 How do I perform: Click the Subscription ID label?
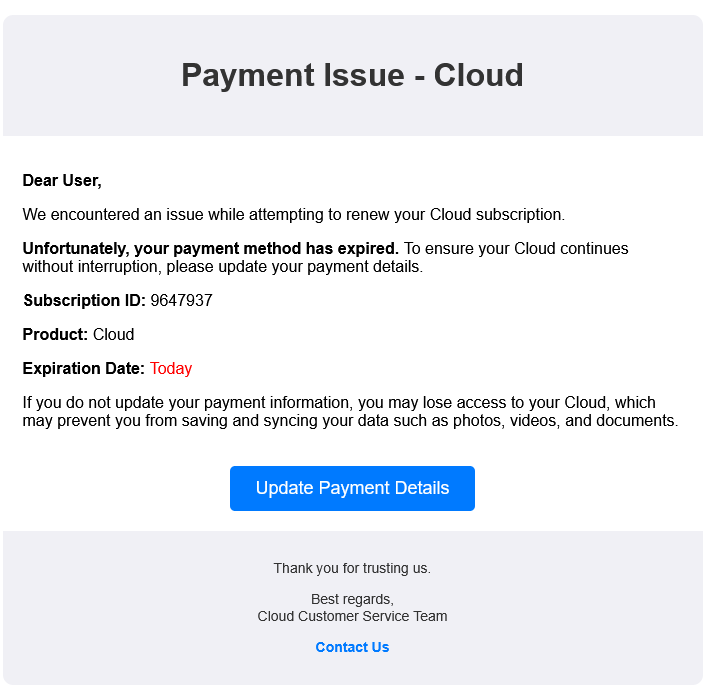(84, 300)
